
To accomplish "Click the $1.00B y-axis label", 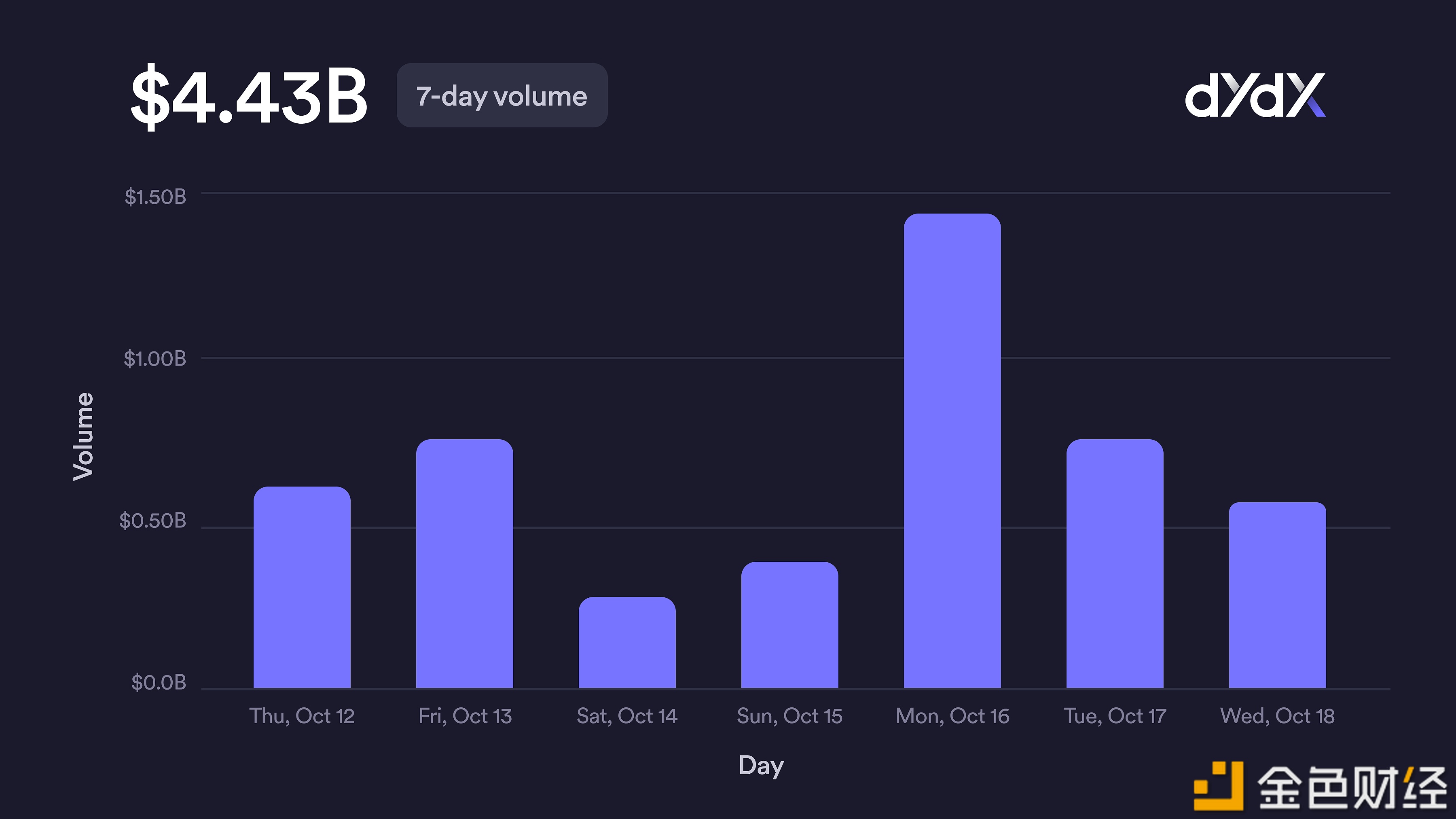I will 155,358.
